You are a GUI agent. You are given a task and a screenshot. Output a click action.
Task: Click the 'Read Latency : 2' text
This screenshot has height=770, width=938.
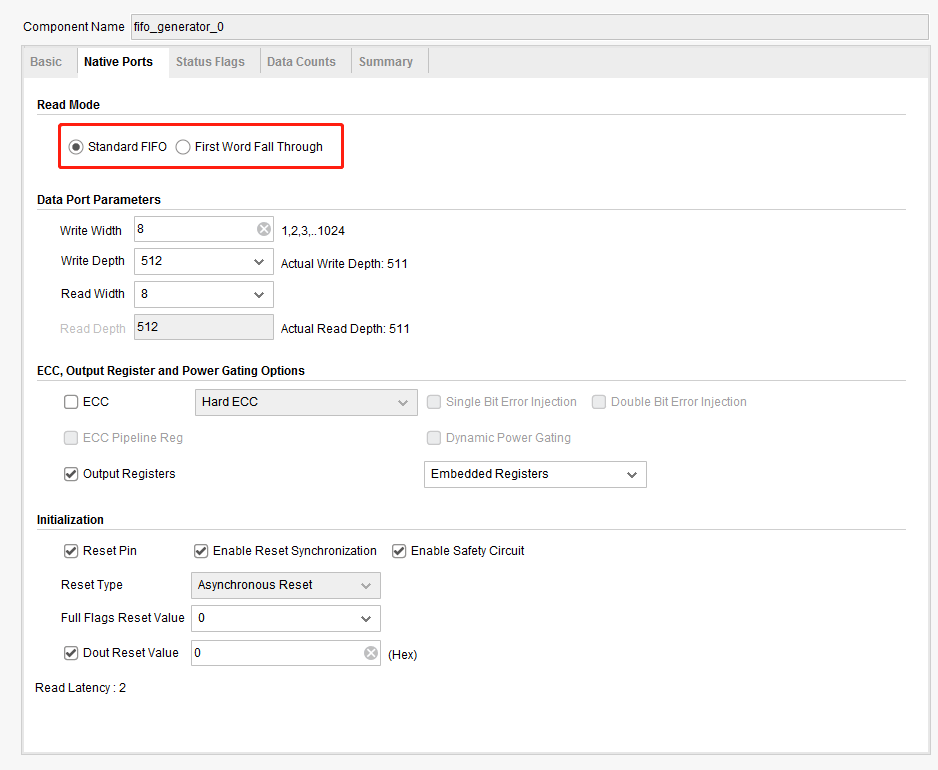81,687
